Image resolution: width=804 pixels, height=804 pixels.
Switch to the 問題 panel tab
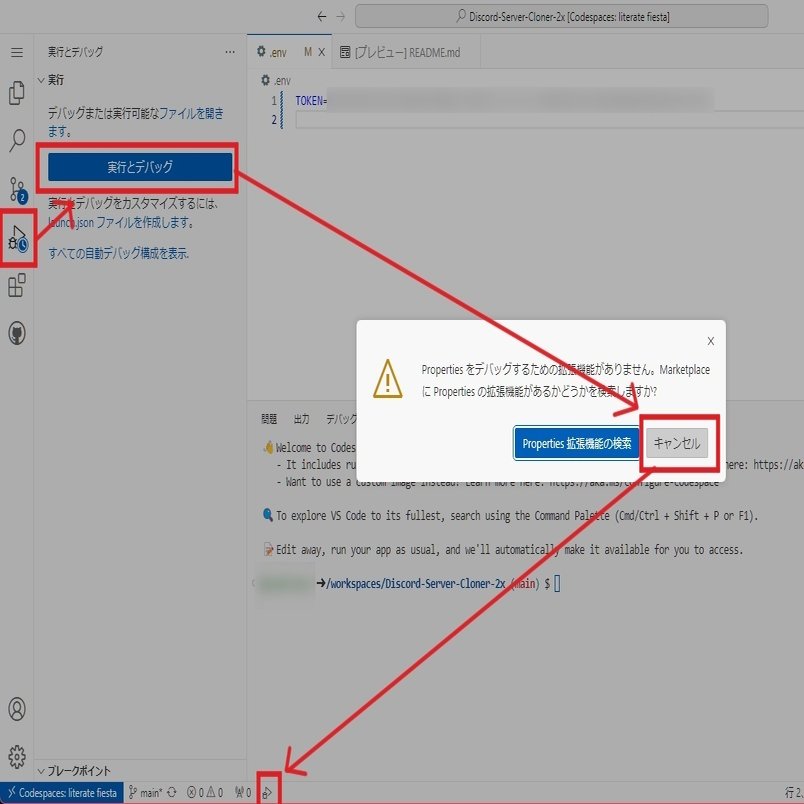[269, 419]
